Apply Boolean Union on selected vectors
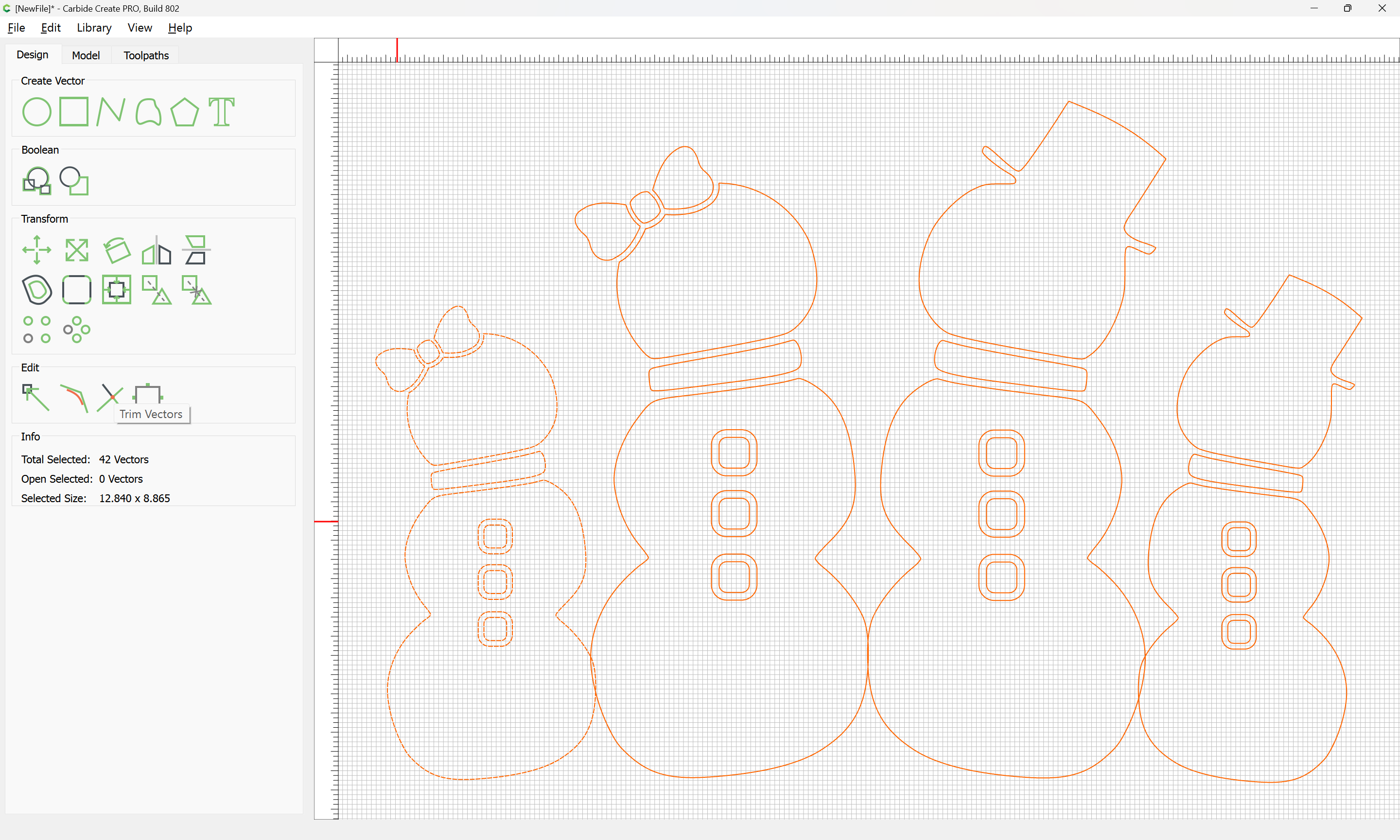Viewport: 1400px width, 840px height. coord(36,180)
